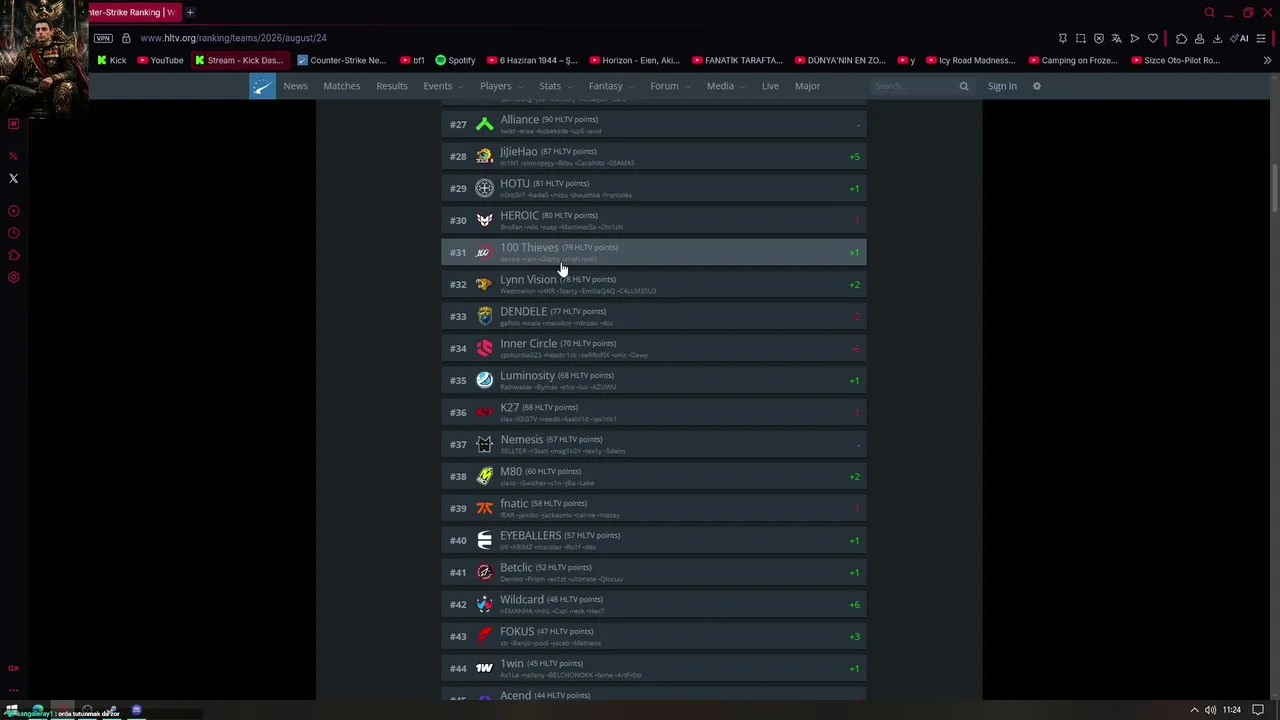1280x720 pixels.
Task: Open the Stream - Kick Dashboard bookmark
Action: 240,60
